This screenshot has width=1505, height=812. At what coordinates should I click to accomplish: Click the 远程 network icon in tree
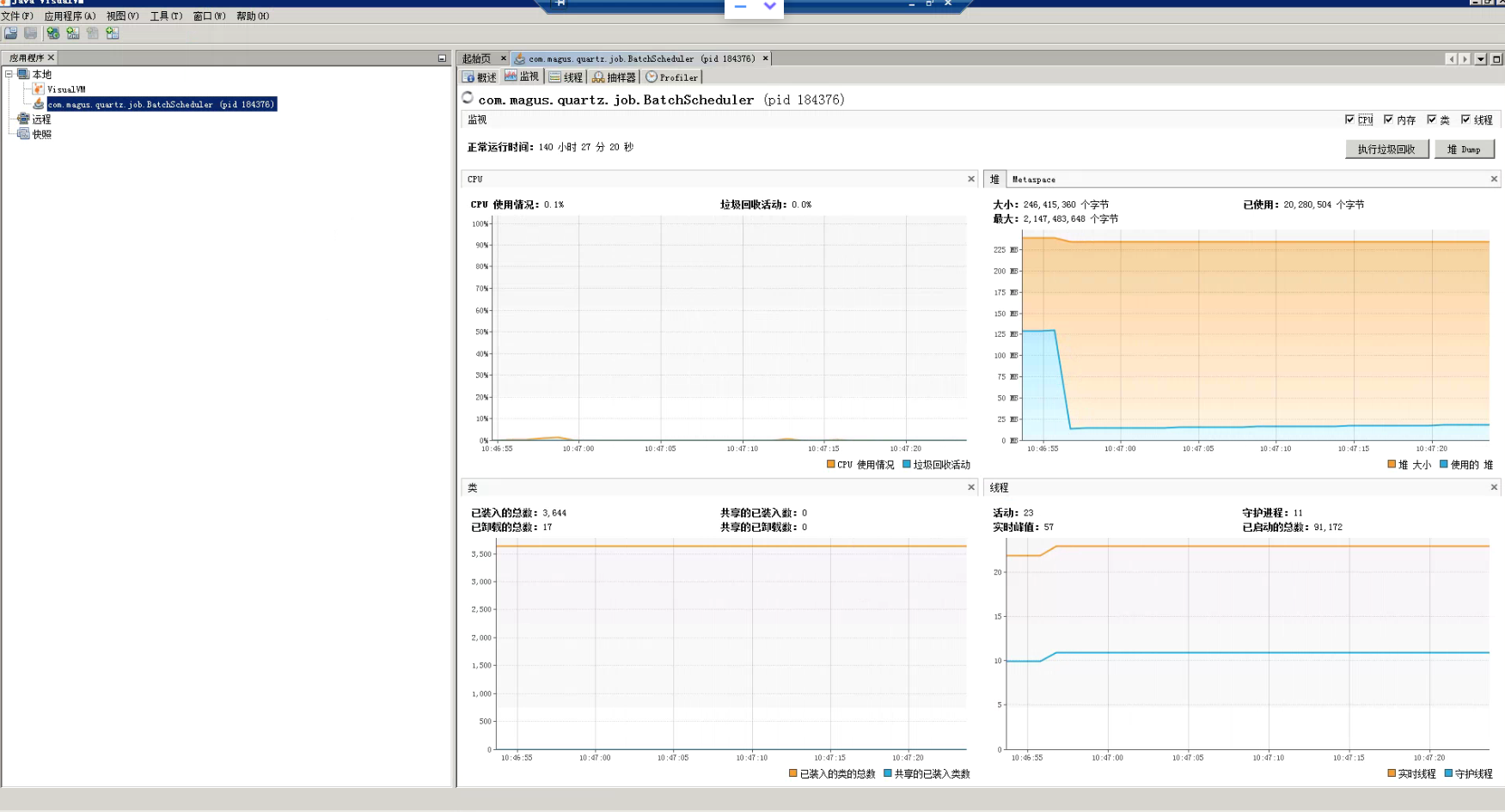[23, 119]
